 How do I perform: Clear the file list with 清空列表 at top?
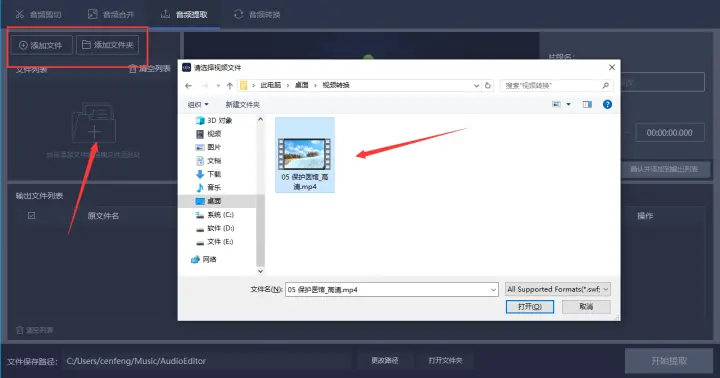150,69
